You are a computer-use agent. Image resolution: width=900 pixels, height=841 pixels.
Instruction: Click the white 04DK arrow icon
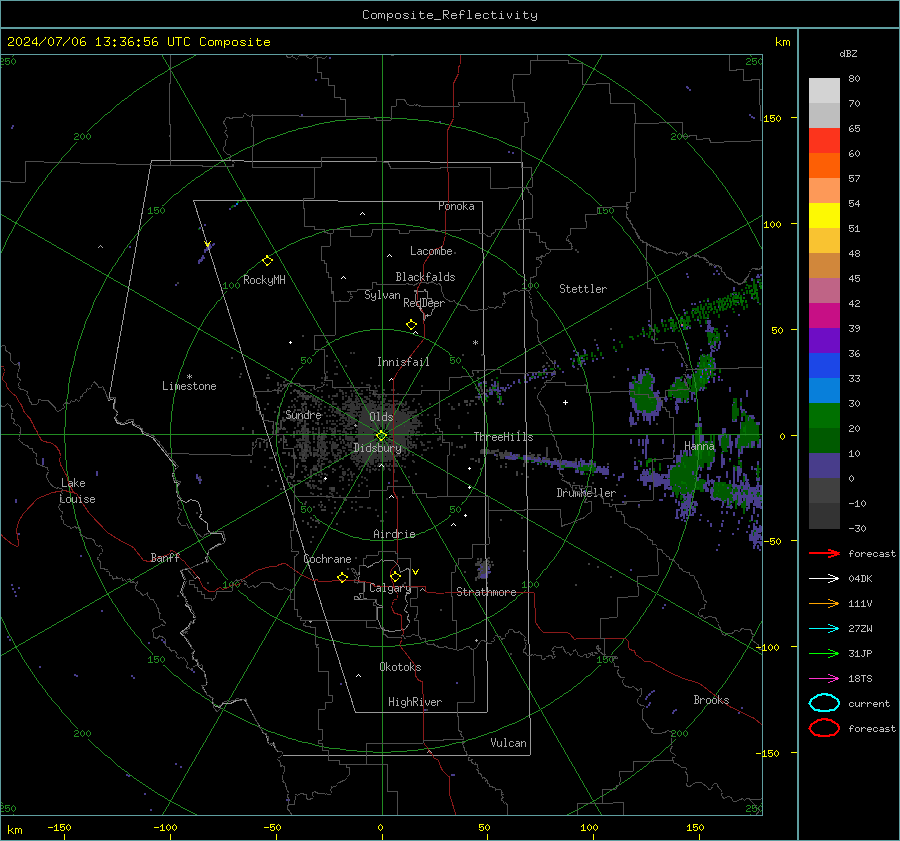[x=824, y=579]
